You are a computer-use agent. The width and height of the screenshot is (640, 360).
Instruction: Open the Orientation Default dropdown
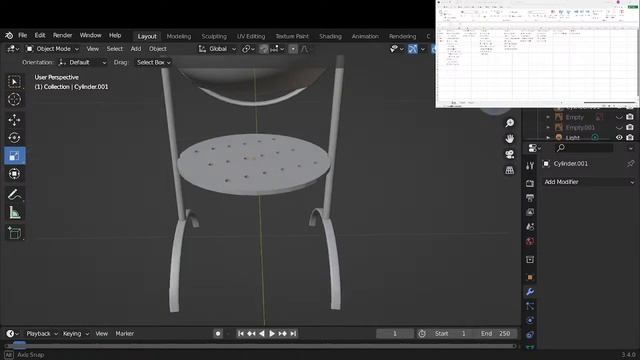(x=82, y=62)
